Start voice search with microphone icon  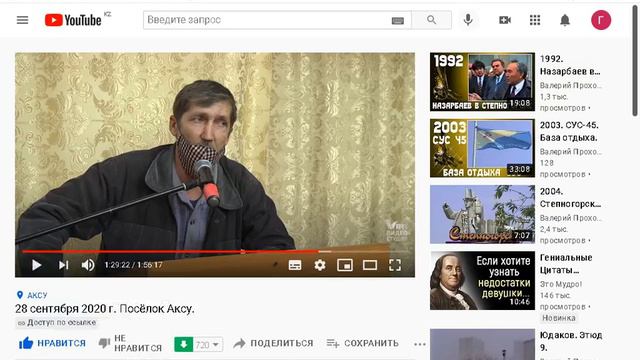pos(468,20)
